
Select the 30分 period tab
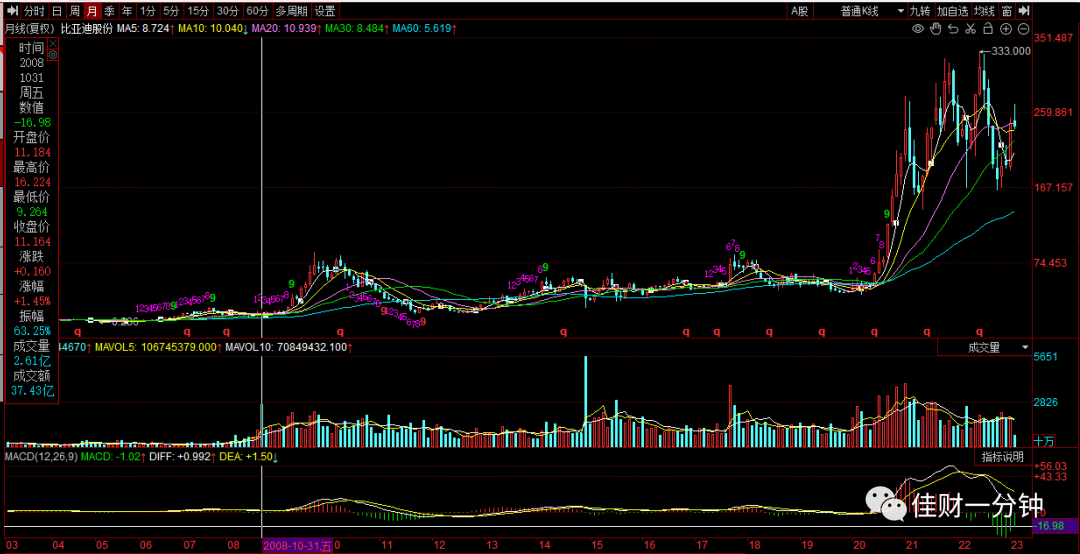coord(227,11)
